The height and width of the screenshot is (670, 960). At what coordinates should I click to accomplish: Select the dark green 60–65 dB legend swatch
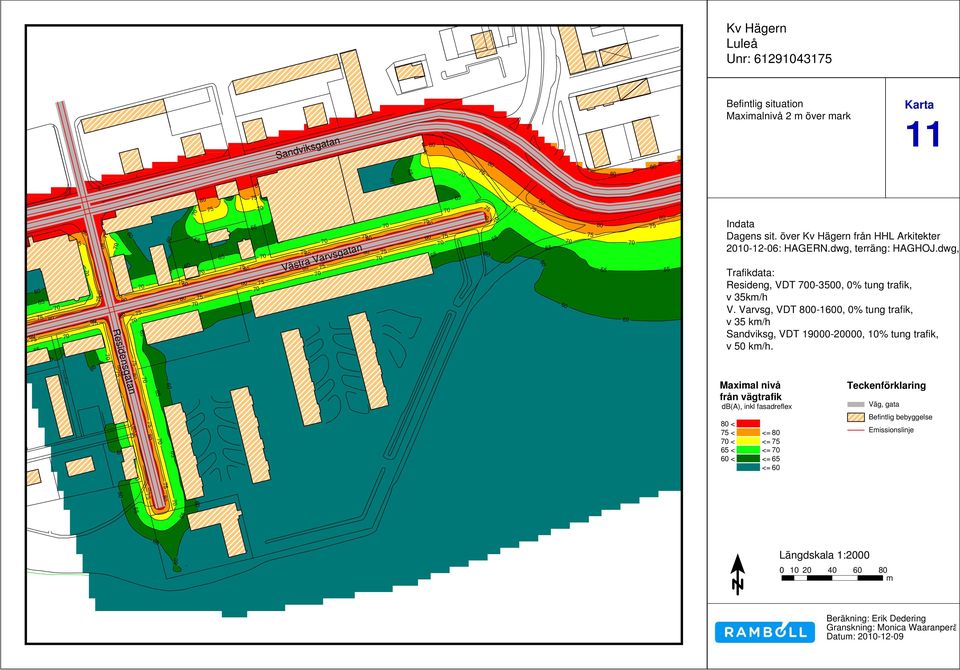[x=748, y=458]
